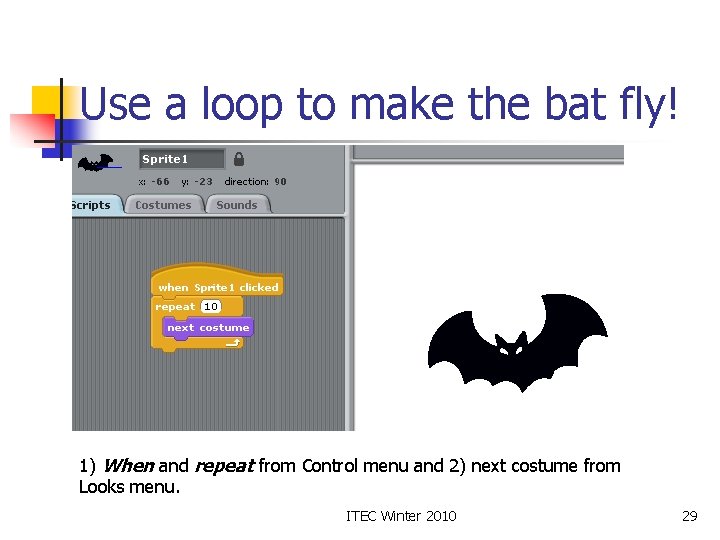Open the Costumes tab
Image resolution: width=720 pixels, height=540 pixels.
pyautogui.click(x=163, y=205)
